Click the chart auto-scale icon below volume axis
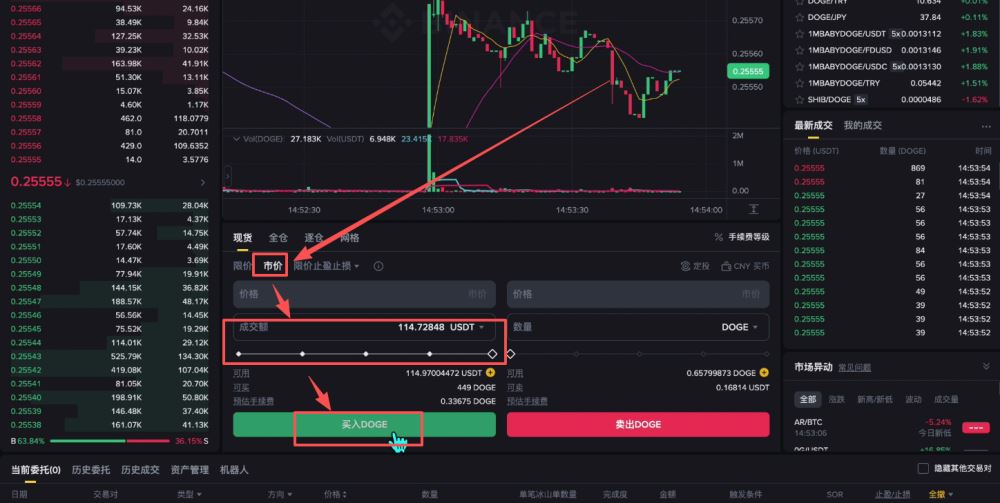This screenshot has width=1000, height=503. pyautogui.click(x=754, y=209)
